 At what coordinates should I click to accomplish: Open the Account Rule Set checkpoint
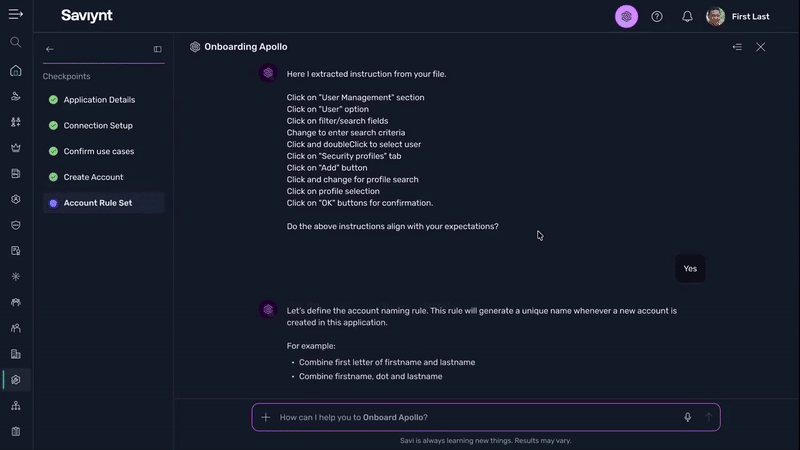[x=97, y=203]
